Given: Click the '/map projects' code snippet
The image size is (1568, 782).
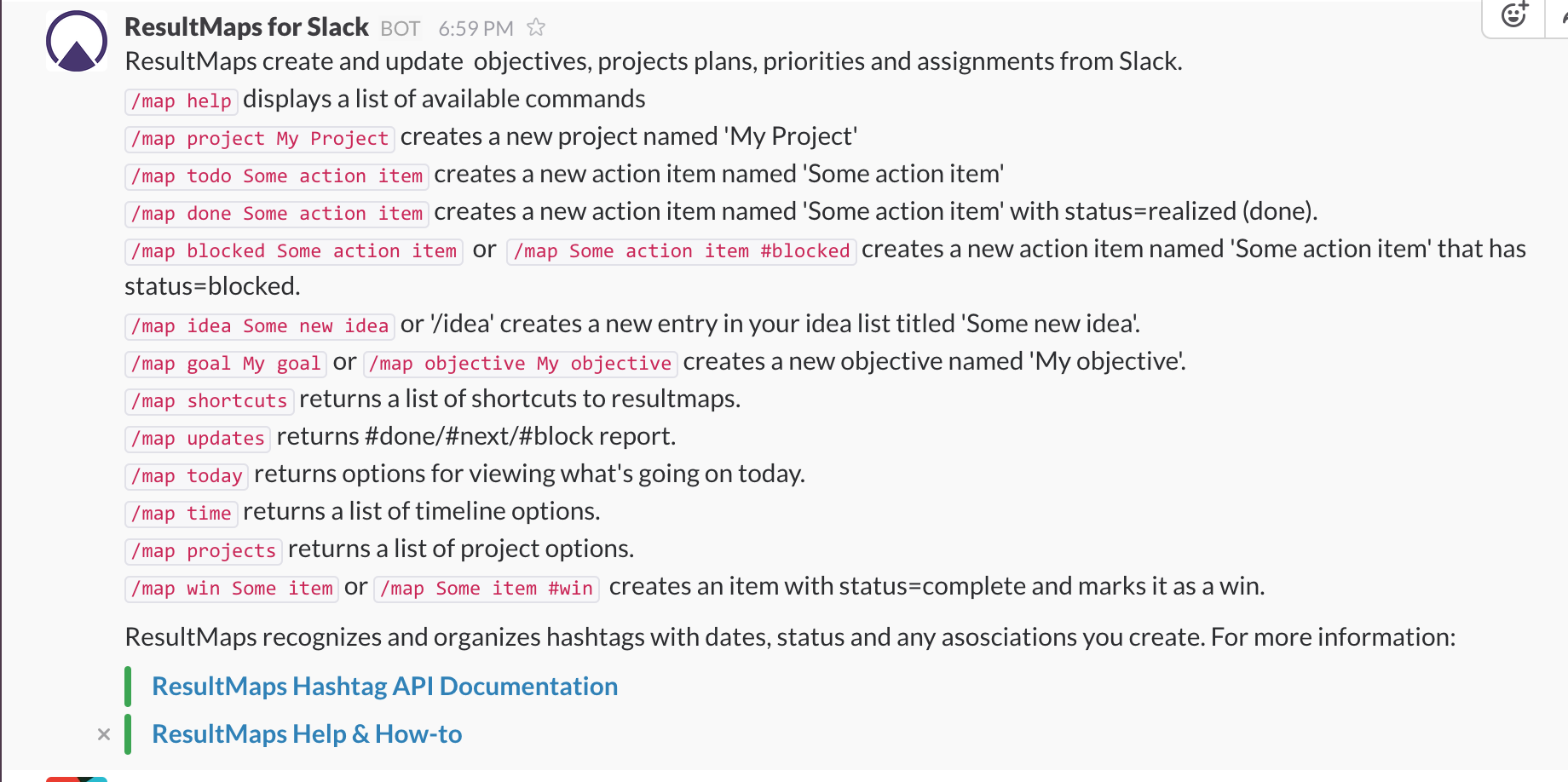Looking at the screenshot, I should tap(203, 551).
